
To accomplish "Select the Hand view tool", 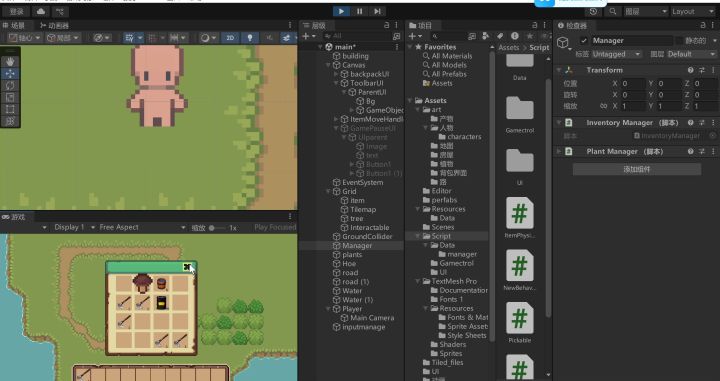I will [10, 62].
